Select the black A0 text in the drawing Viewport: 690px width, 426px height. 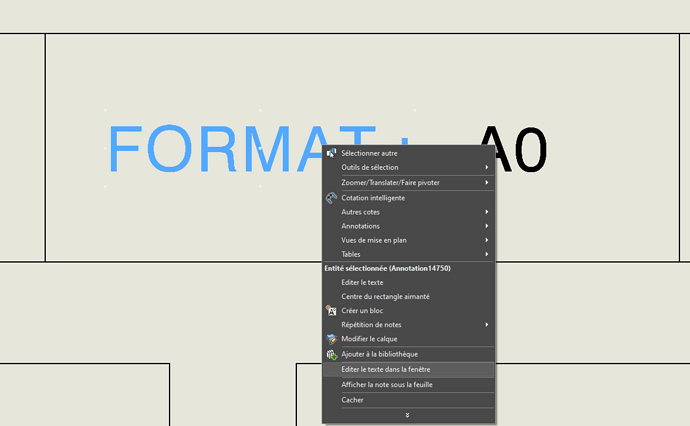click(512, 152)
